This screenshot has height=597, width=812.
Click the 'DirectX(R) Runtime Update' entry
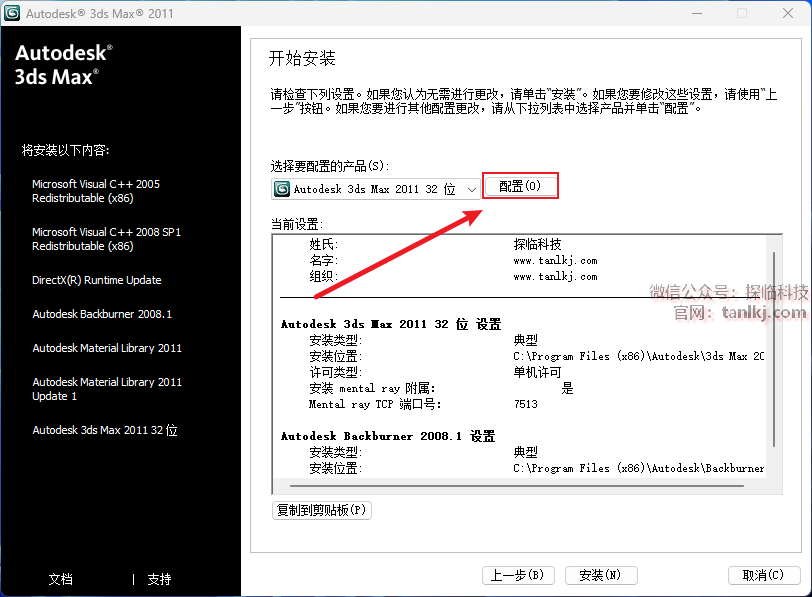pos(96,280)
